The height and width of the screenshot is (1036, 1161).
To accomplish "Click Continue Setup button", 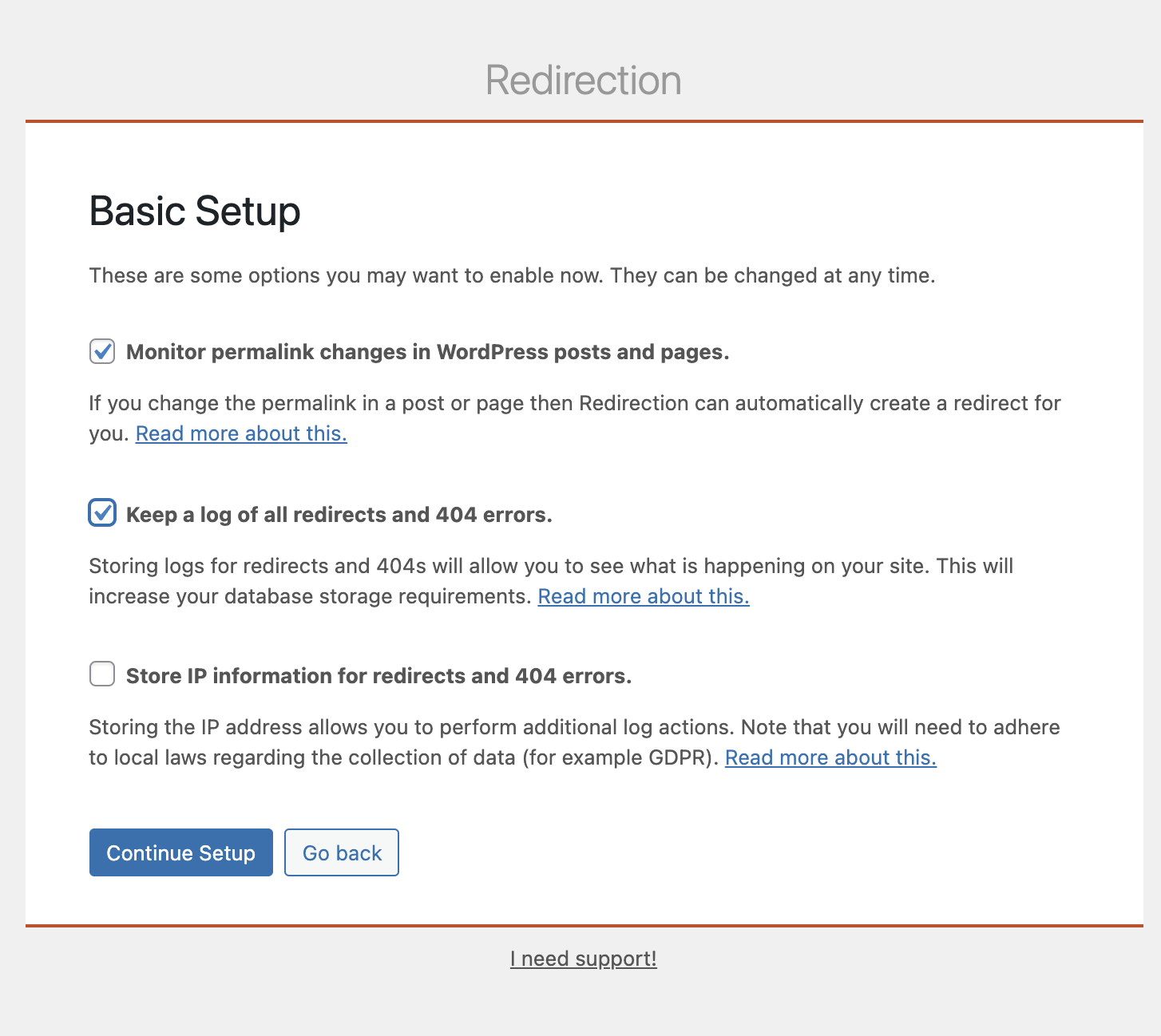I will (181, 852).
